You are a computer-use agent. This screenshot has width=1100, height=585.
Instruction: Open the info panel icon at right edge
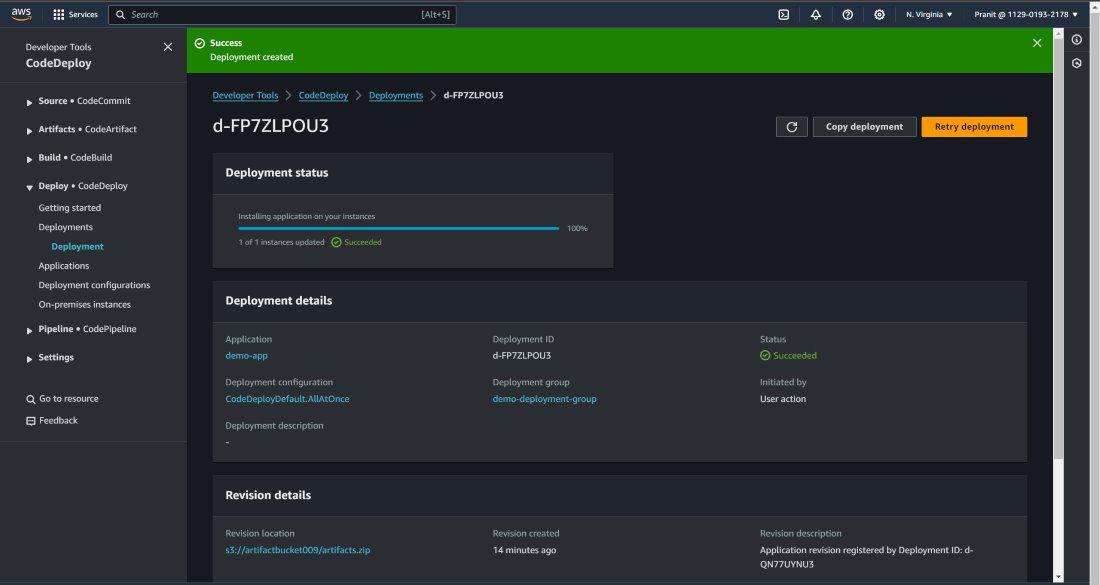[1077, 40]
